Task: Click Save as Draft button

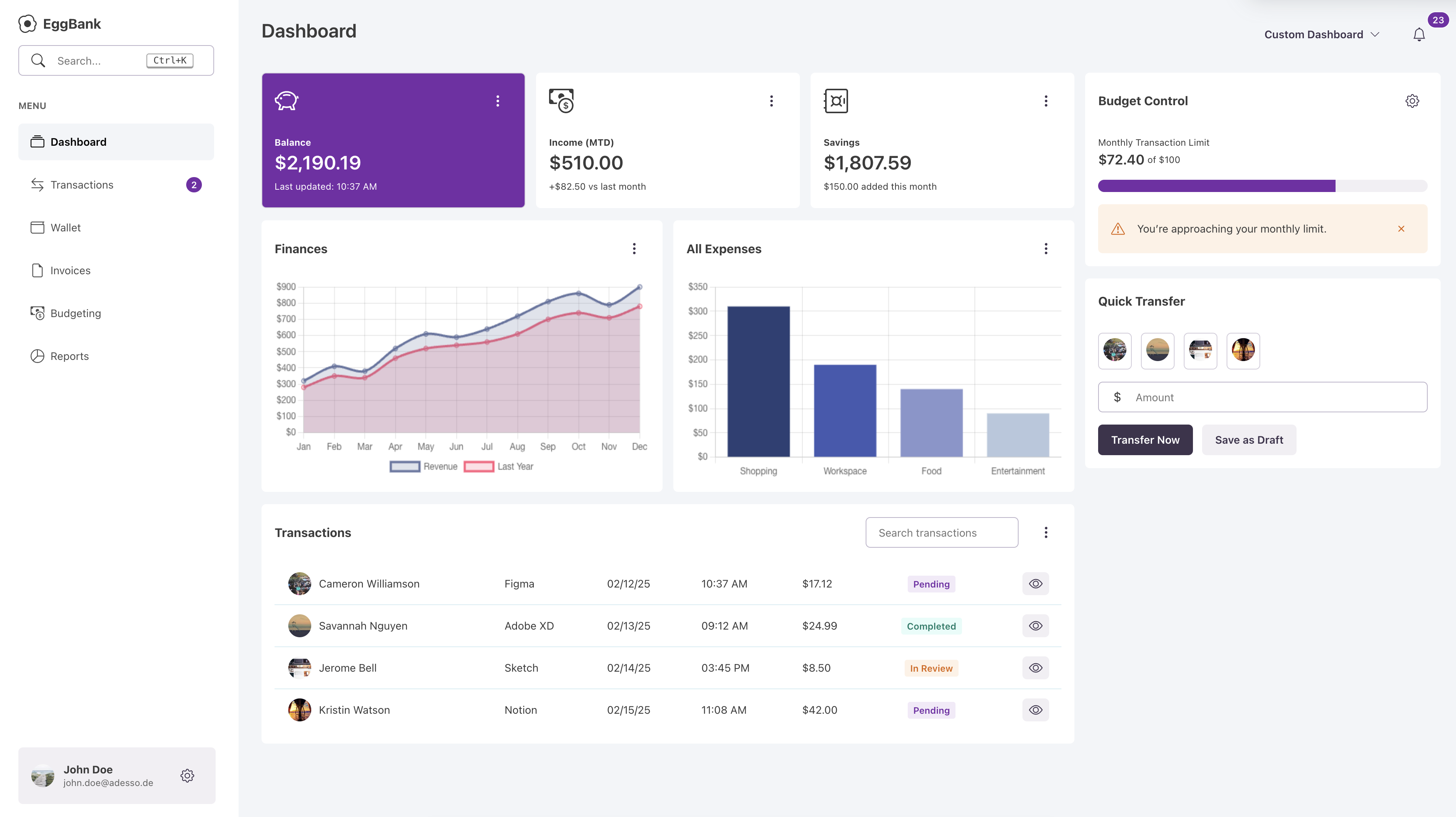Action: click(1248, 440)
